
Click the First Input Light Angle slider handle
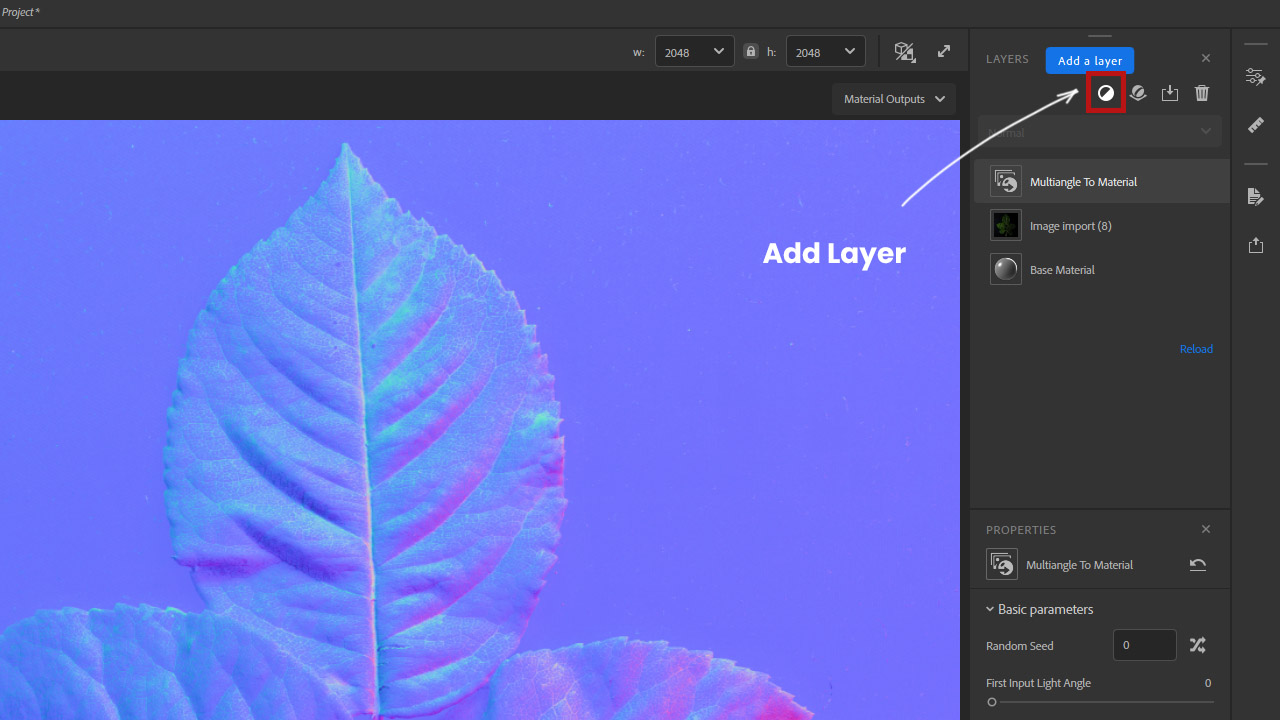[992, 702]
